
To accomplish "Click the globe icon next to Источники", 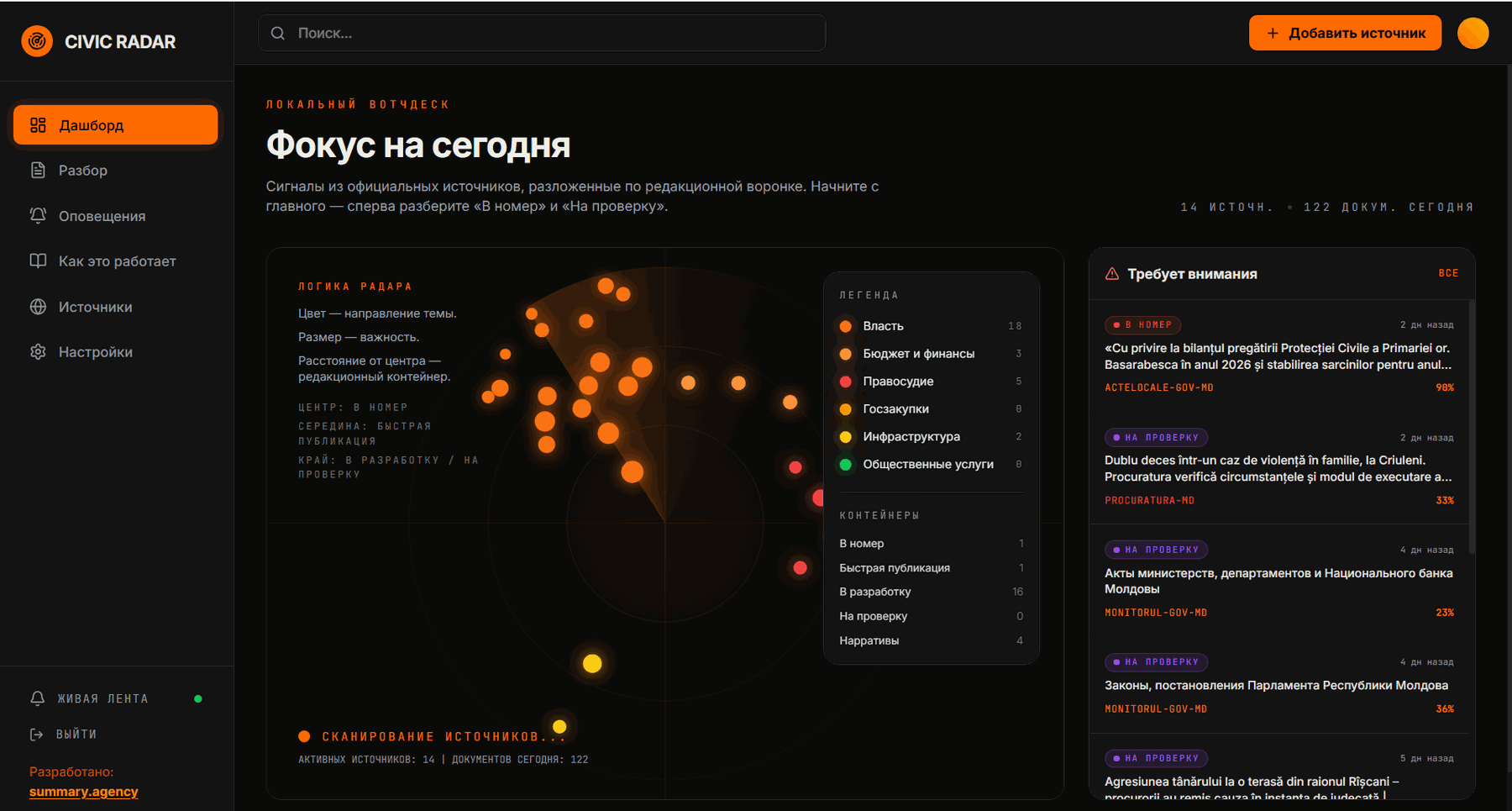I will click(x=38, y=307).
